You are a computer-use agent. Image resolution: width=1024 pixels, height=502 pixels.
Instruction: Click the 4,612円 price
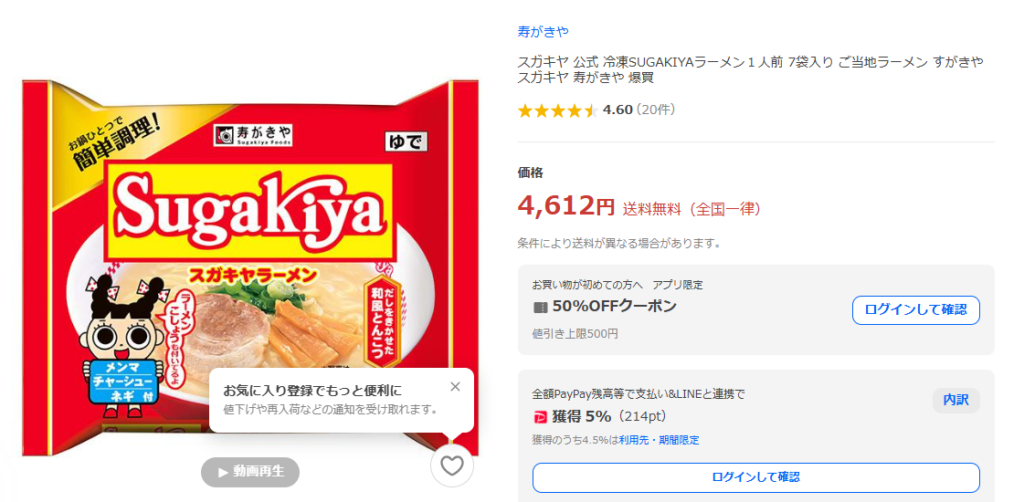[x=566, y=207]
